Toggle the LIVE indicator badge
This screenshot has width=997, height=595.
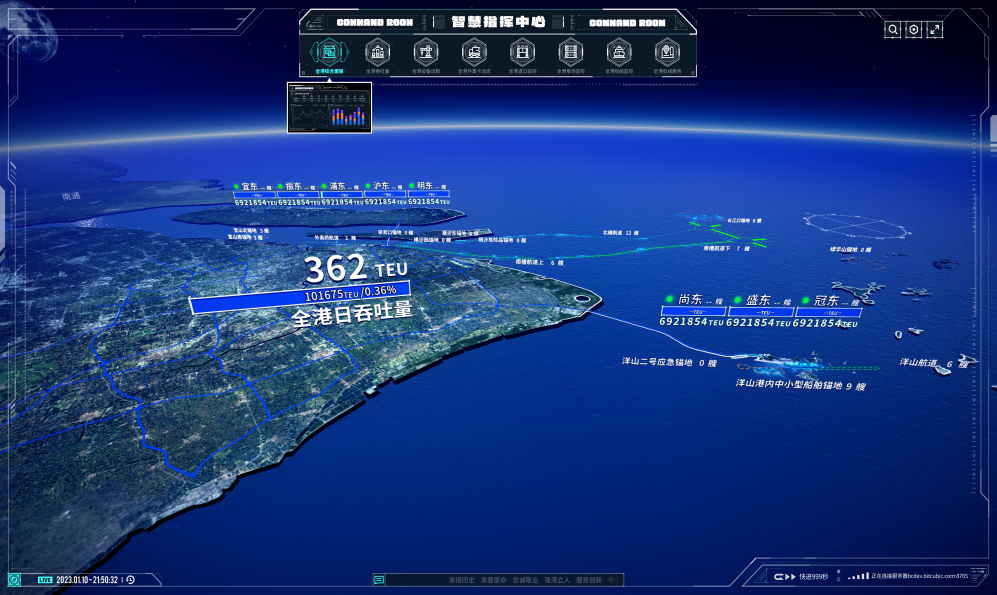click(45, 580)
